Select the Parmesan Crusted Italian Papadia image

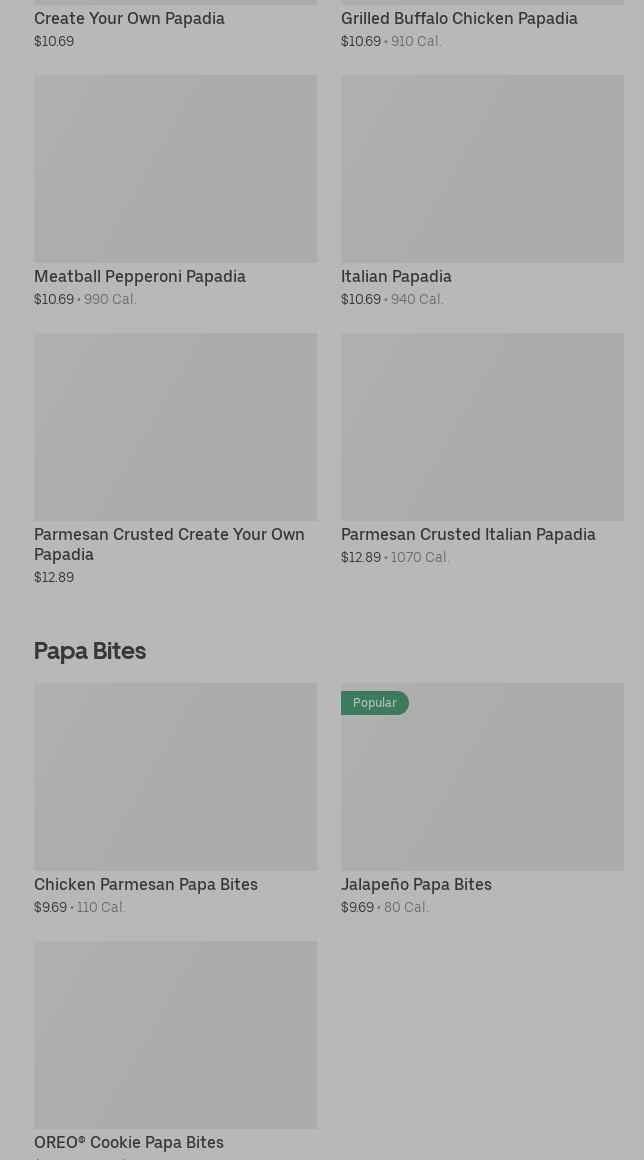(x=482, y=426)
